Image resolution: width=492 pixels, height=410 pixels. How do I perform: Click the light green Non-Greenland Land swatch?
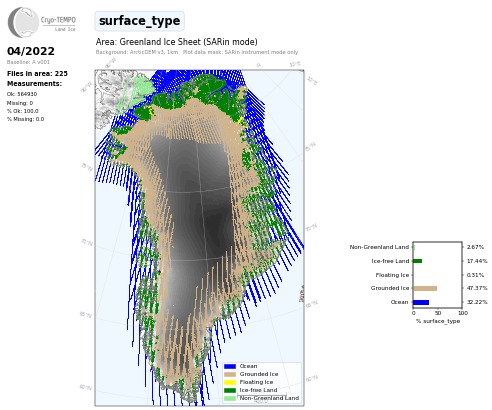(x=230, y=398)
